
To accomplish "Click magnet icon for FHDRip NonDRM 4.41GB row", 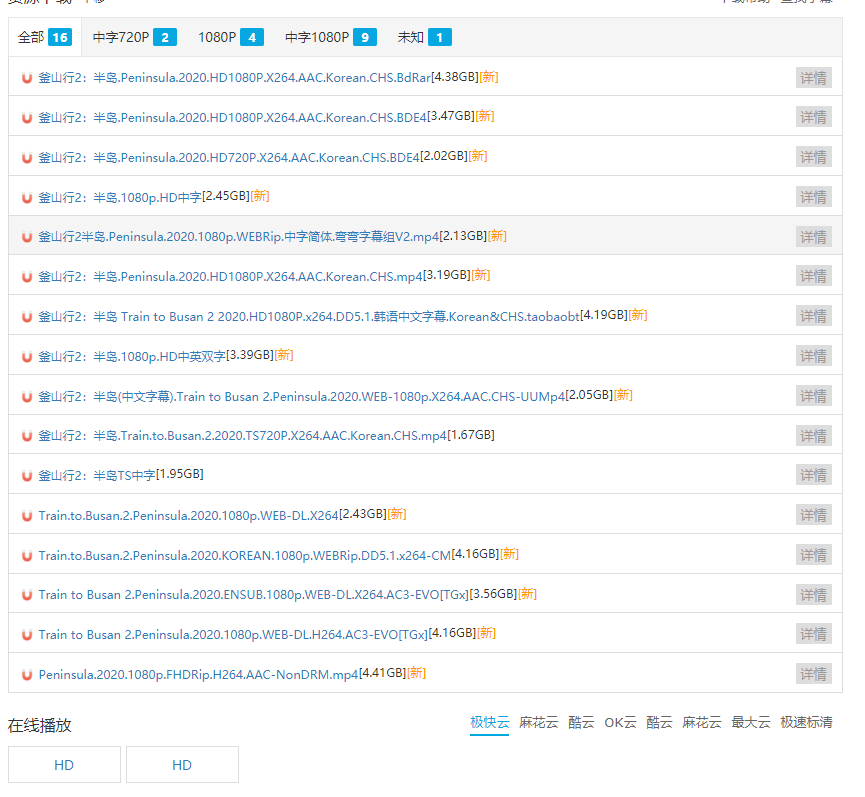I will point(26,675).
